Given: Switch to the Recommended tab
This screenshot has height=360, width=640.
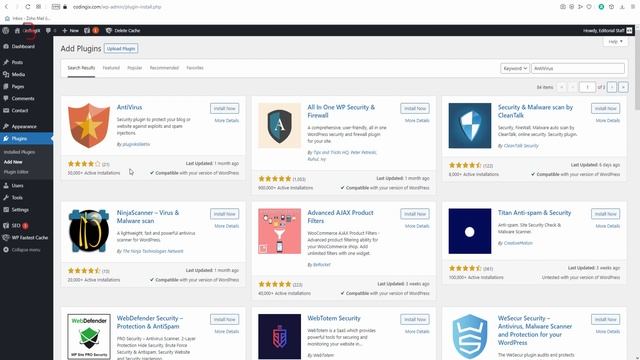Looking at the screenshot, I should [x=164, y=68].
